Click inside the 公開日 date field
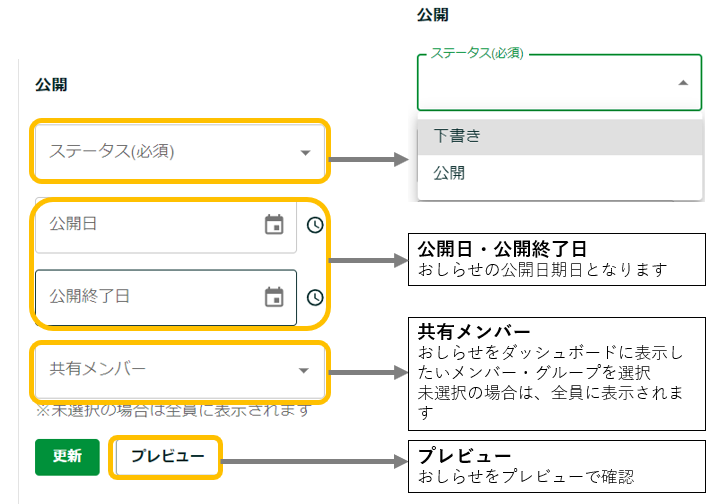 (x=140, y=225)
